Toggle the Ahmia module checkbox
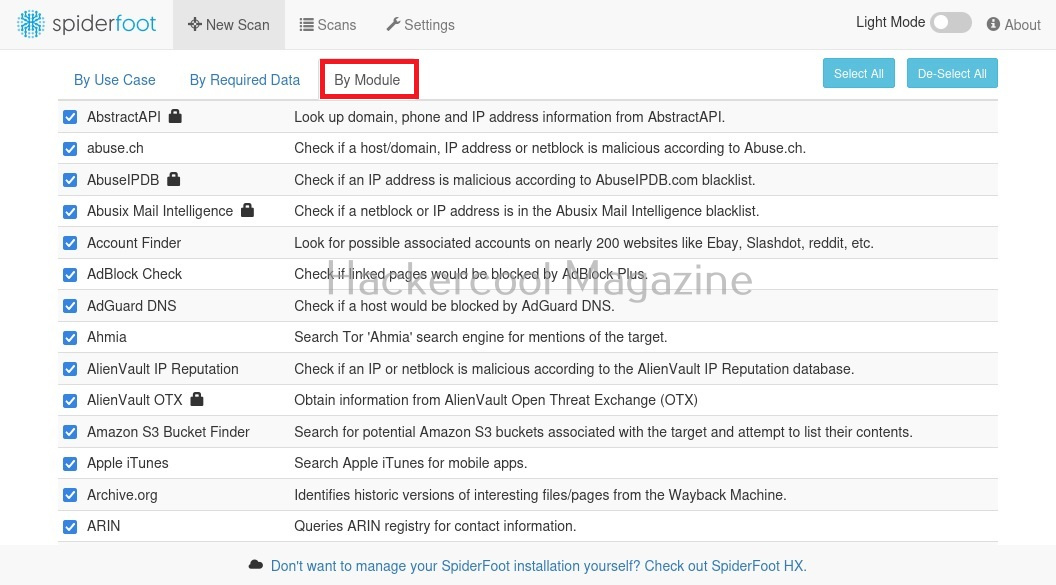 (70, 337)
